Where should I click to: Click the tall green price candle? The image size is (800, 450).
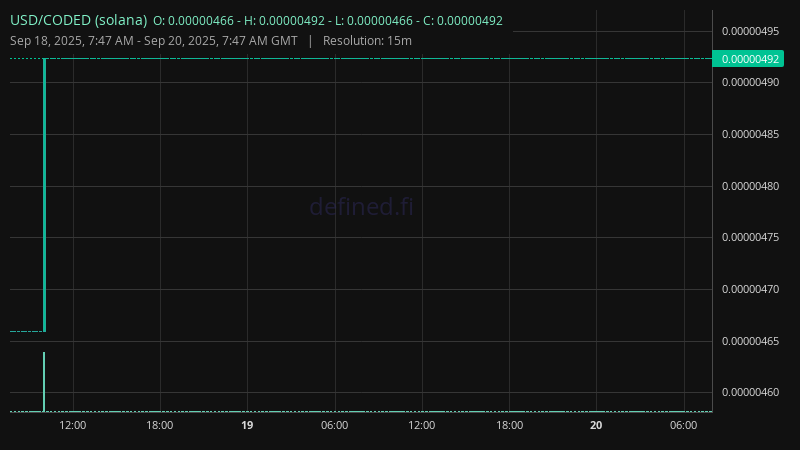tap(45, 195)
